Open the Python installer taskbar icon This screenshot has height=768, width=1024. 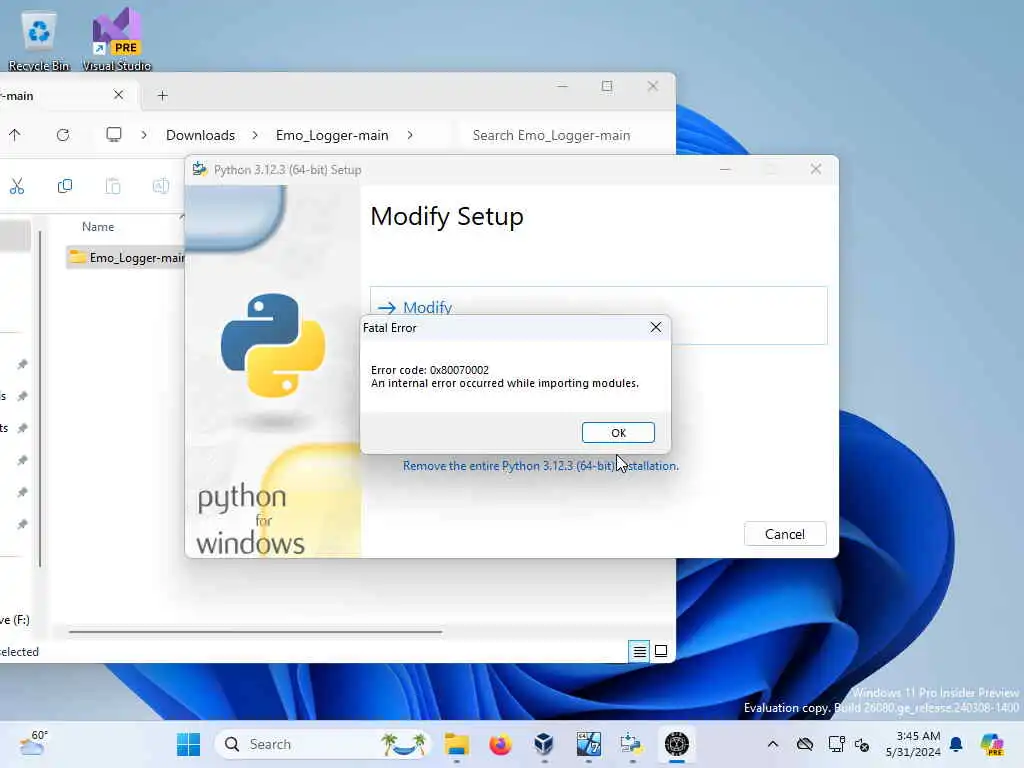coord(632,744)
